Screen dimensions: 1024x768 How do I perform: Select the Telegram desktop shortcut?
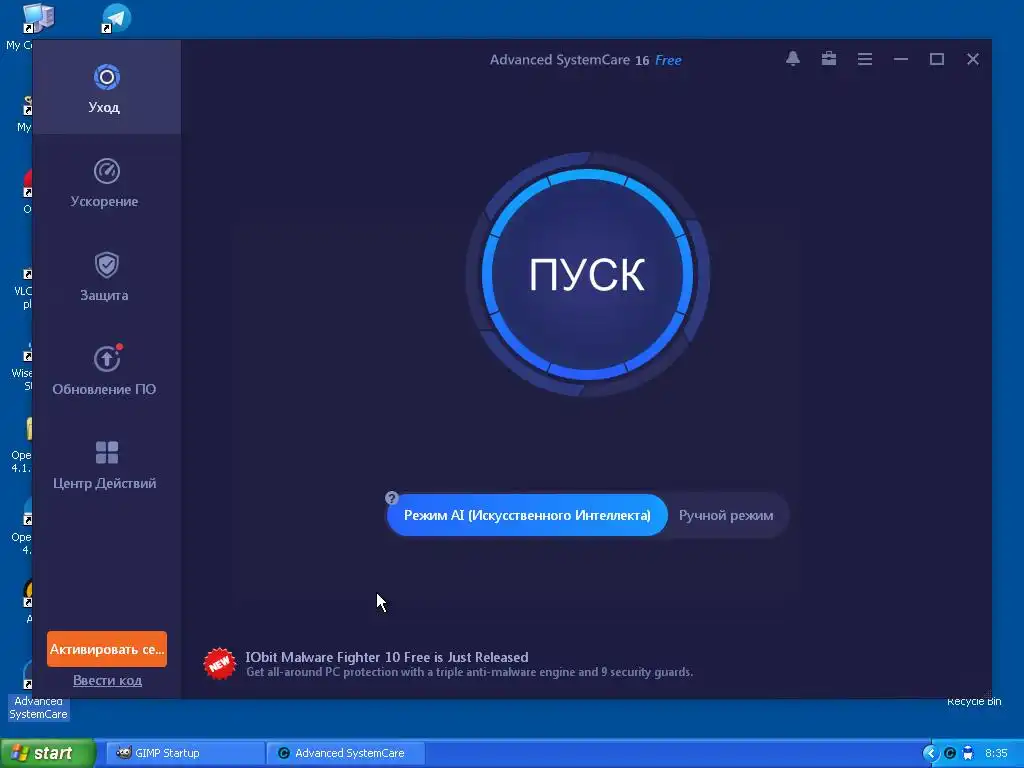116,18
